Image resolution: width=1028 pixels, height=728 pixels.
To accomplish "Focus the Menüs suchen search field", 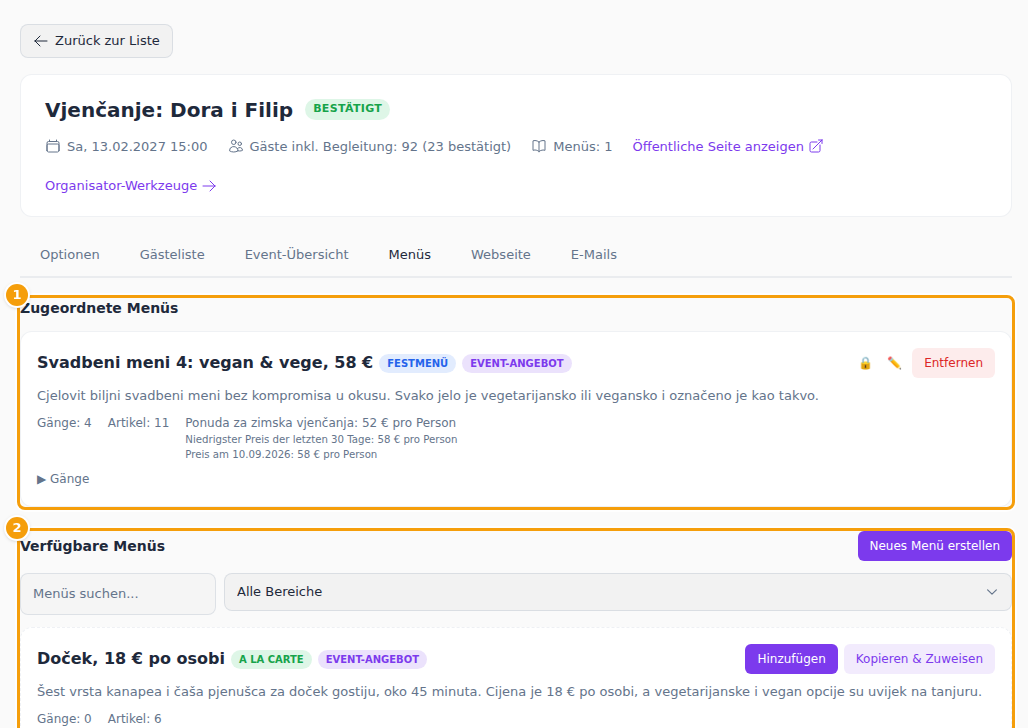I will tap(118, 594).
